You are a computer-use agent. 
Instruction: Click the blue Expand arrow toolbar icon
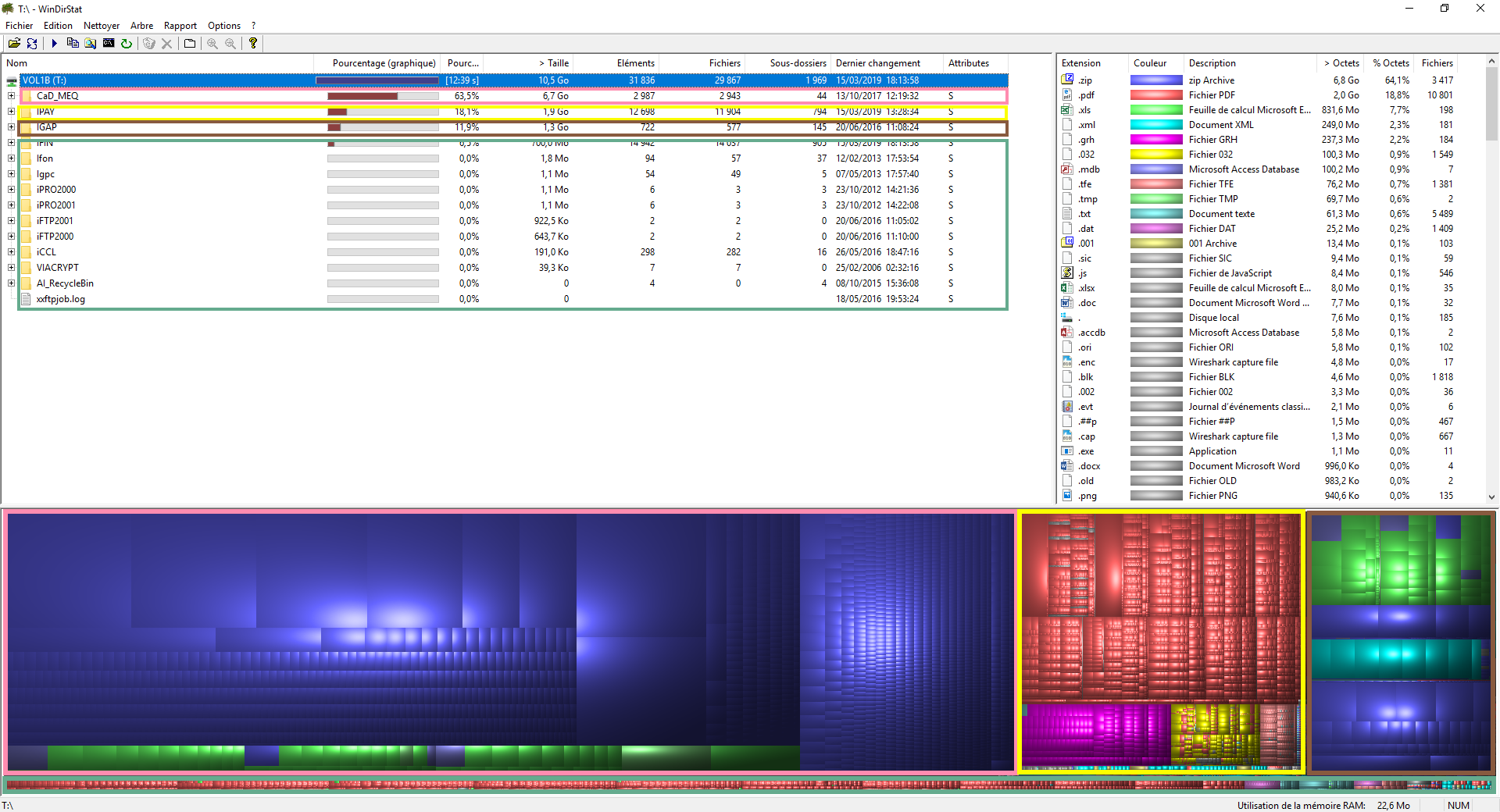(54, 44)
